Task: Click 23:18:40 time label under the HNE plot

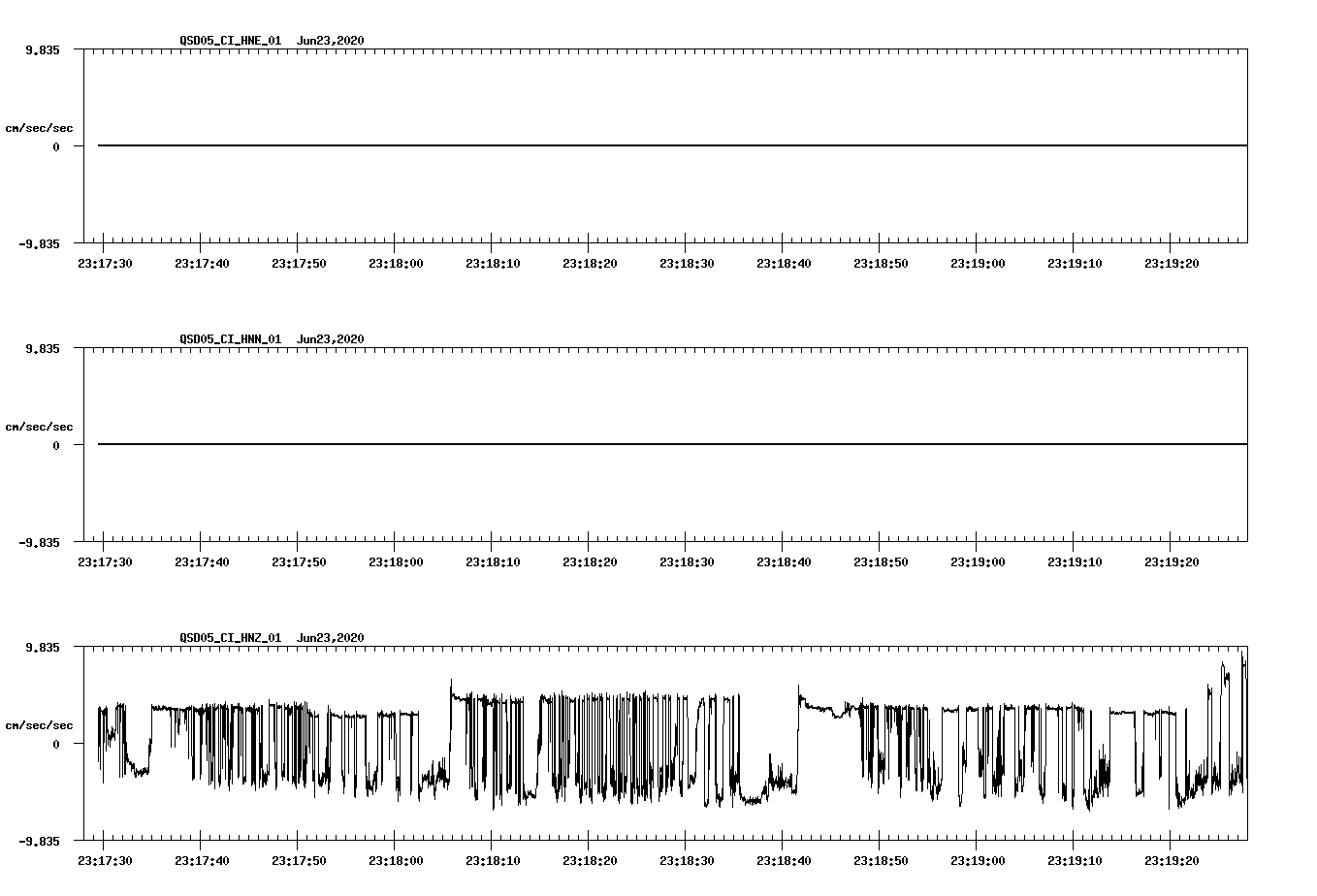Action: point(784,263)
